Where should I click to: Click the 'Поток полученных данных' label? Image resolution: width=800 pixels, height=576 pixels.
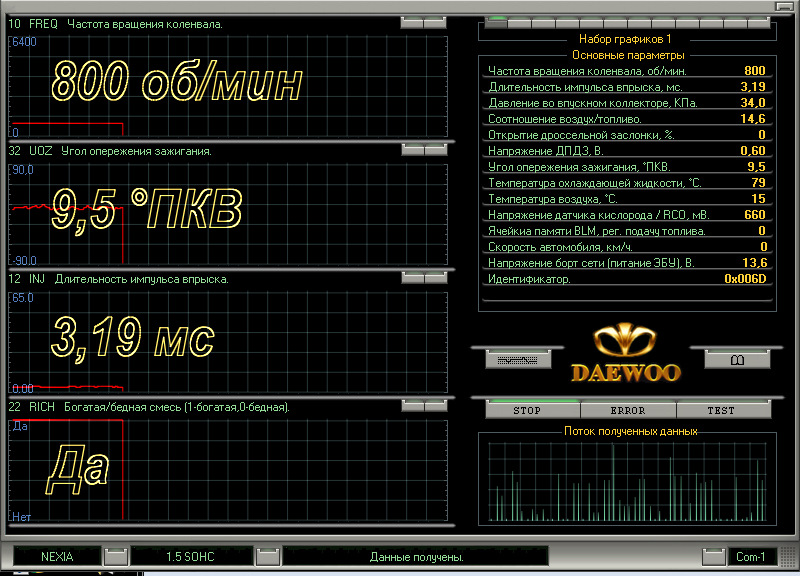tap(631, 431)
